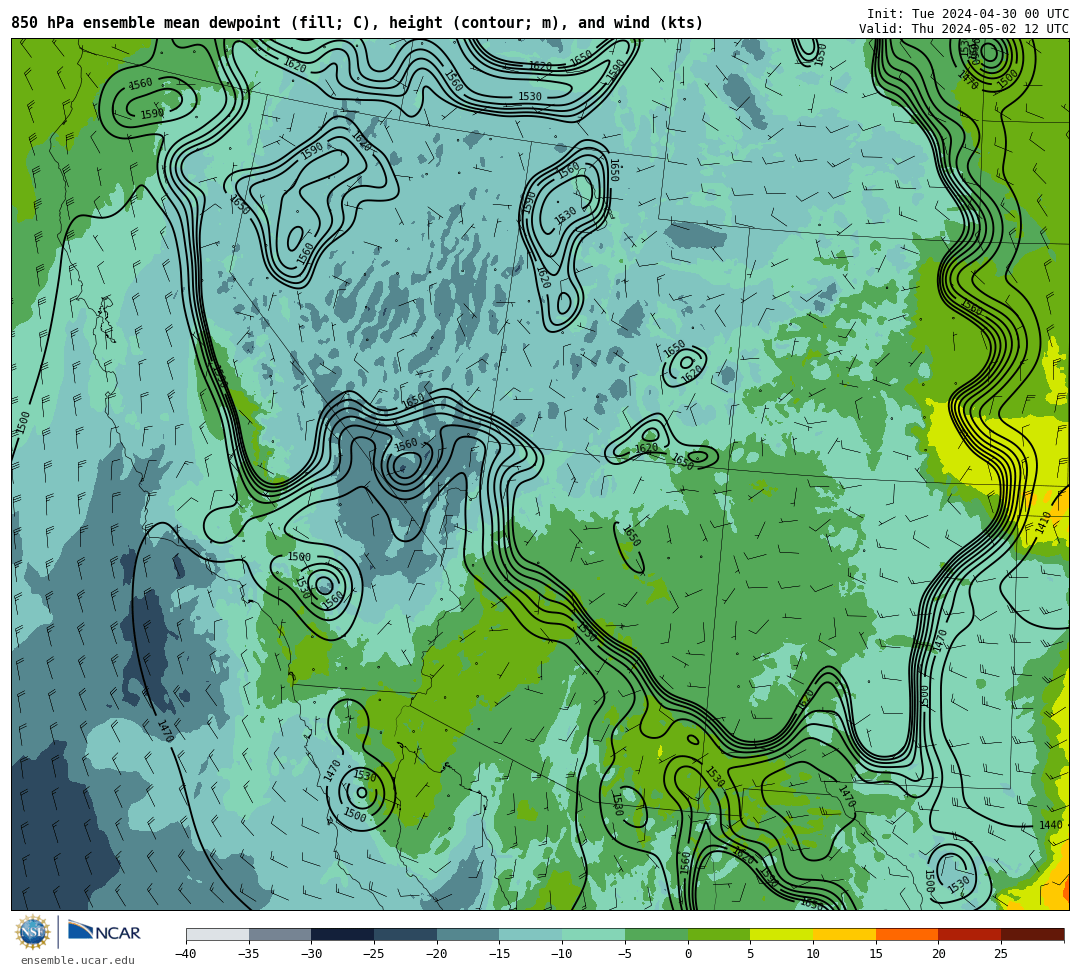Click the -25 to -20 colorbar swatch
Screen dimensions: 1080x973
[406, 934]
